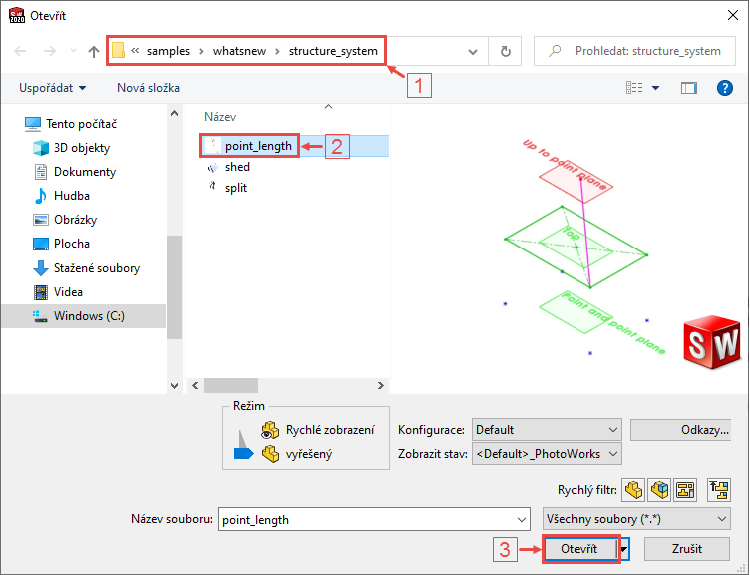
Task: Close the Otevřít dialog
Action: click(732, 15)
